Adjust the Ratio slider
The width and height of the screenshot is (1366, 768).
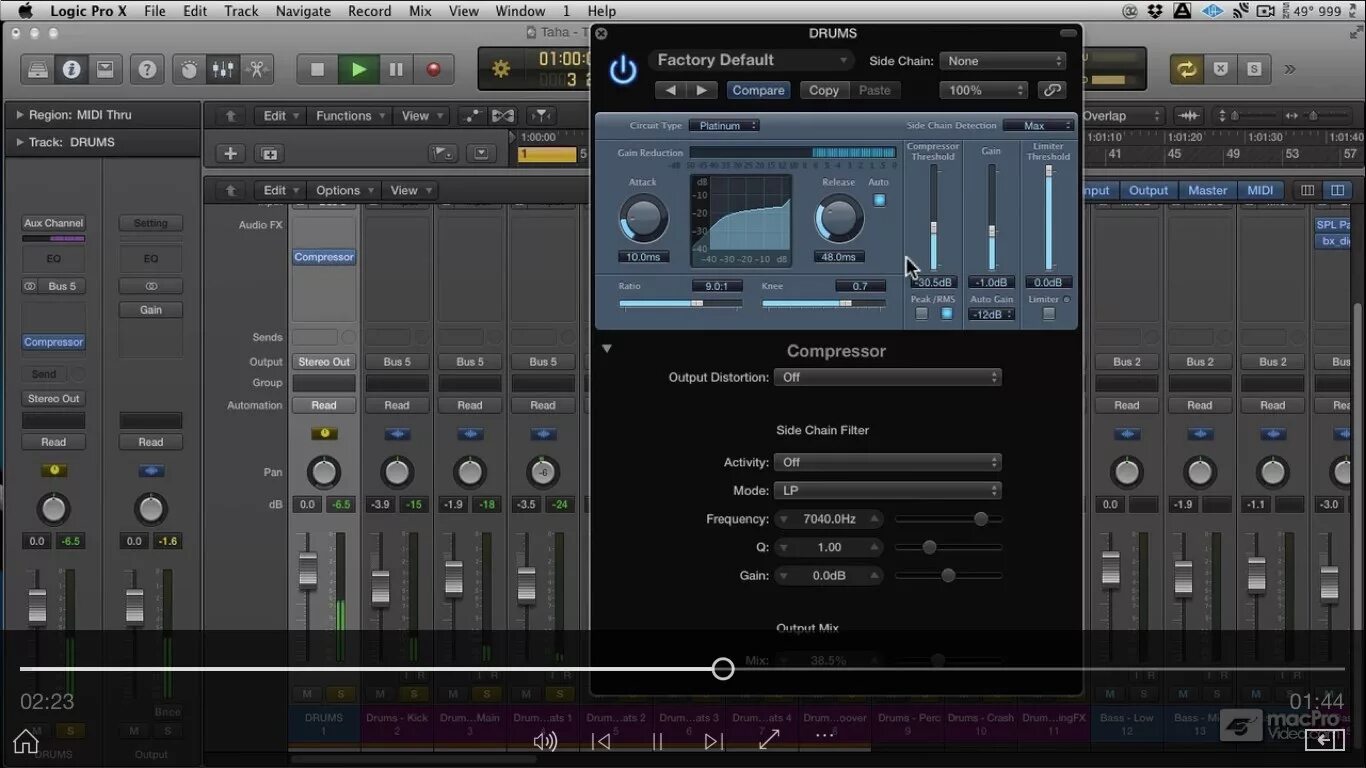point(680,303)
